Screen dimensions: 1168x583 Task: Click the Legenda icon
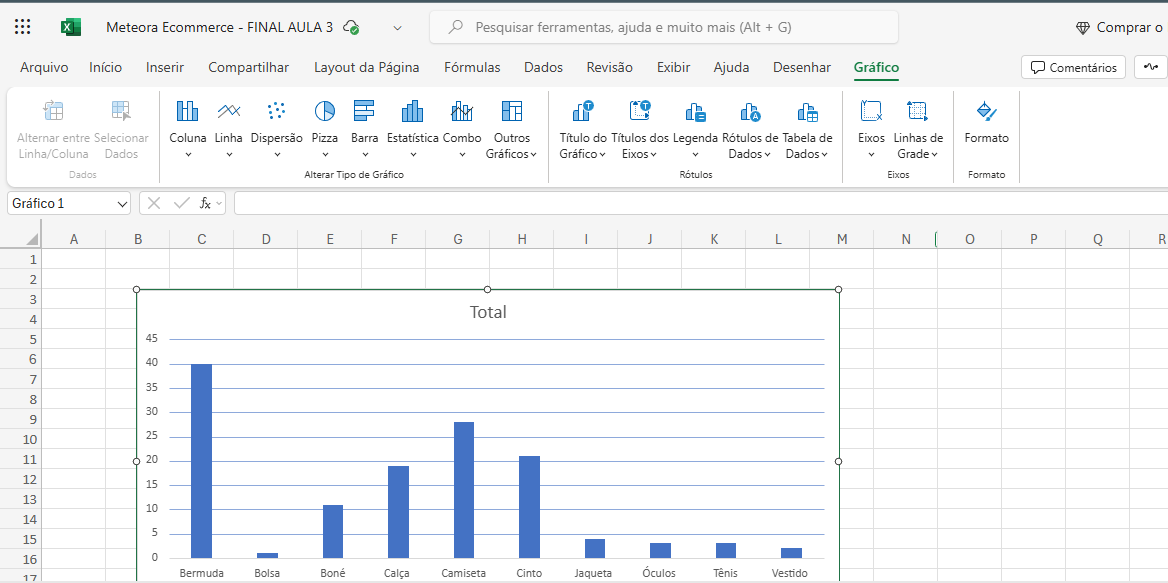pyautogui.click(x=695, y=112)
